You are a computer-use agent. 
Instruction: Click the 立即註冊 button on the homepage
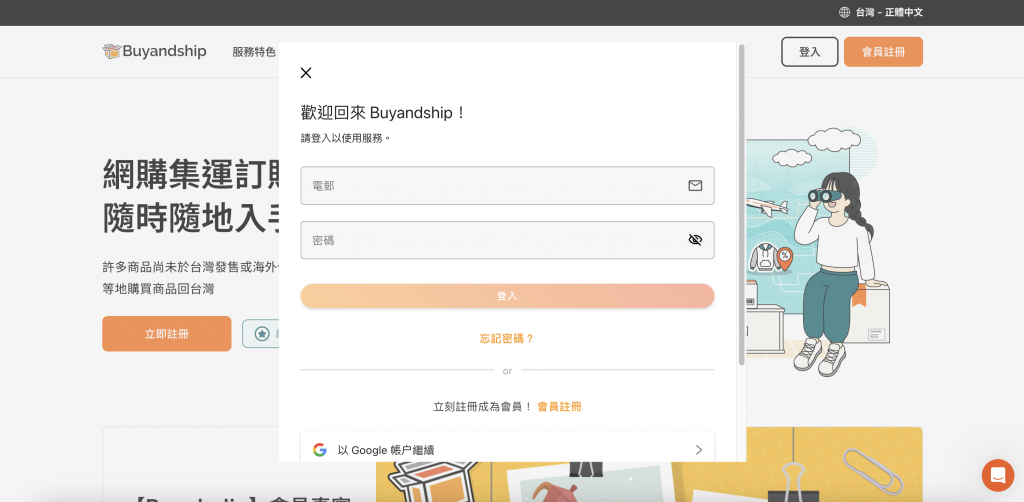coord(166,334)
